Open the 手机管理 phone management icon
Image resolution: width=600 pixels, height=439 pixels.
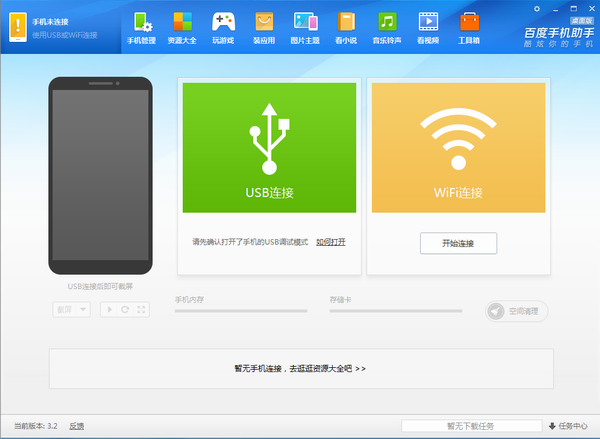tap(142, 22)
